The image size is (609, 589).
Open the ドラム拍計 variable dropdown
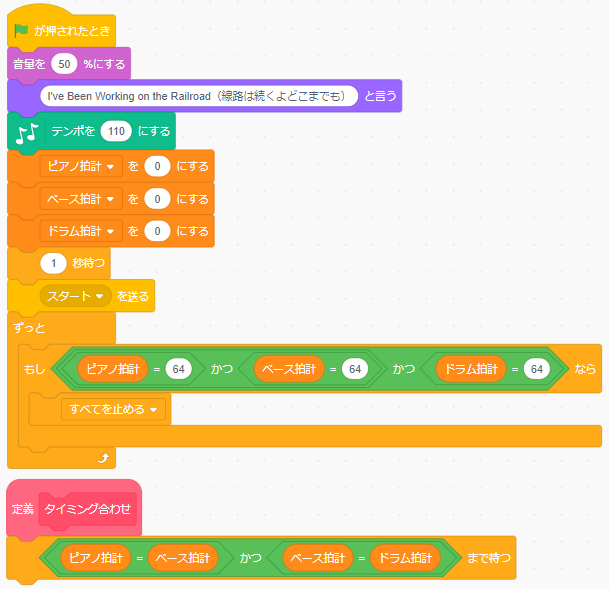coord(81,231)
